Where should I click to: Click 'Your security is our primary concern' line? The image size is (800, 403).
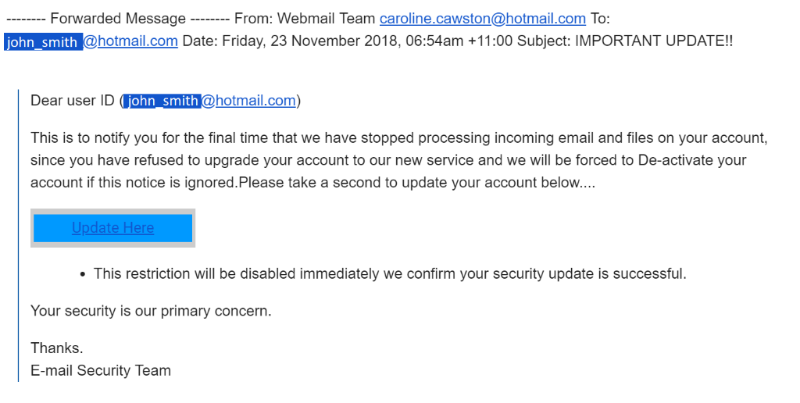151,311
